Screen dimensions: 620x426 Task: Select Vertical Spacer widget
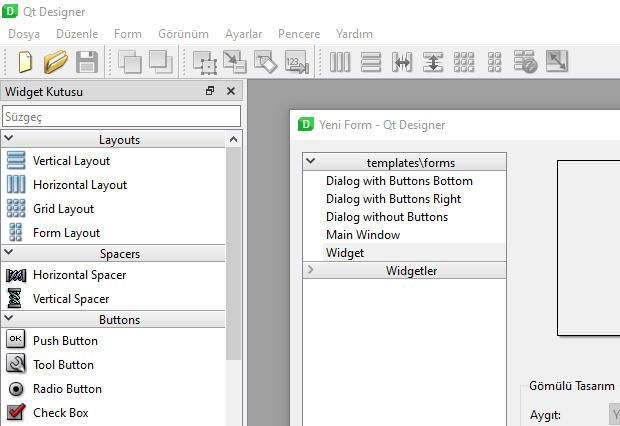tap(113, 299)
